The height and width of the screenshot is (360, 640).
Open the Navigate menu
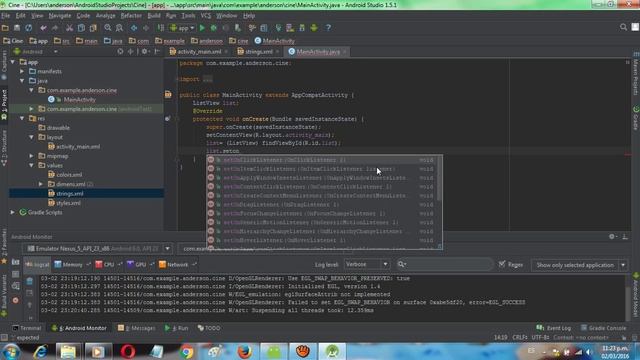60,16
